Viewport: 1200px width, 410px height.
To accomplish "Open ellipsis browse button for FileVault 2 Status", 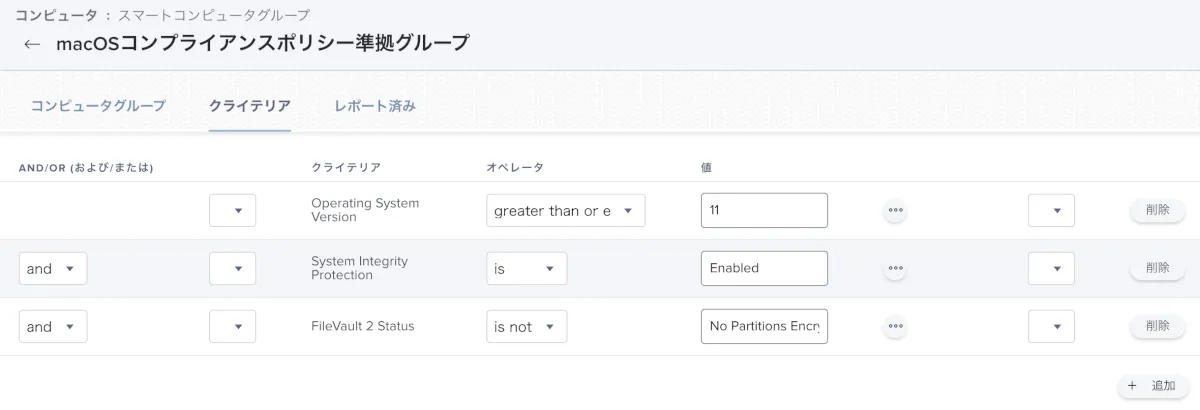I will coord(895,326).
